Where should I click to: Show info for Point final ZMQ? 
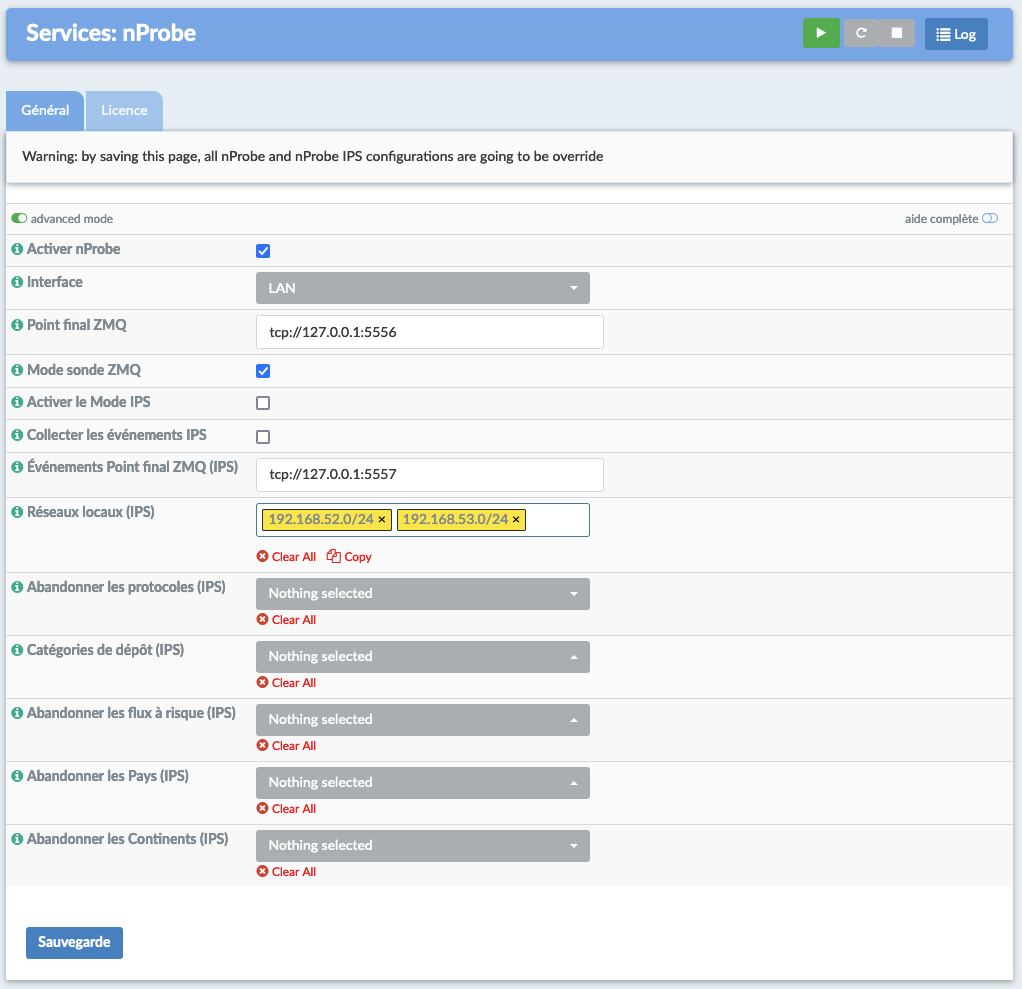click(18, 325)
